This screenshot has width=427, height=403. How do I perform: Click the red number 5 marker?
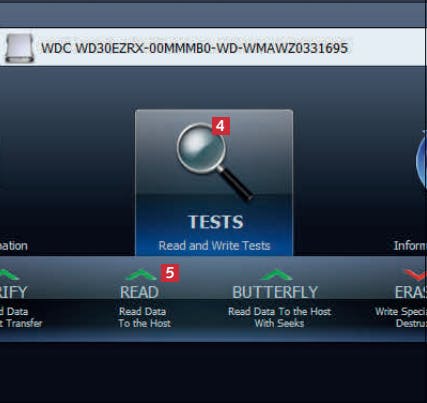170,273
